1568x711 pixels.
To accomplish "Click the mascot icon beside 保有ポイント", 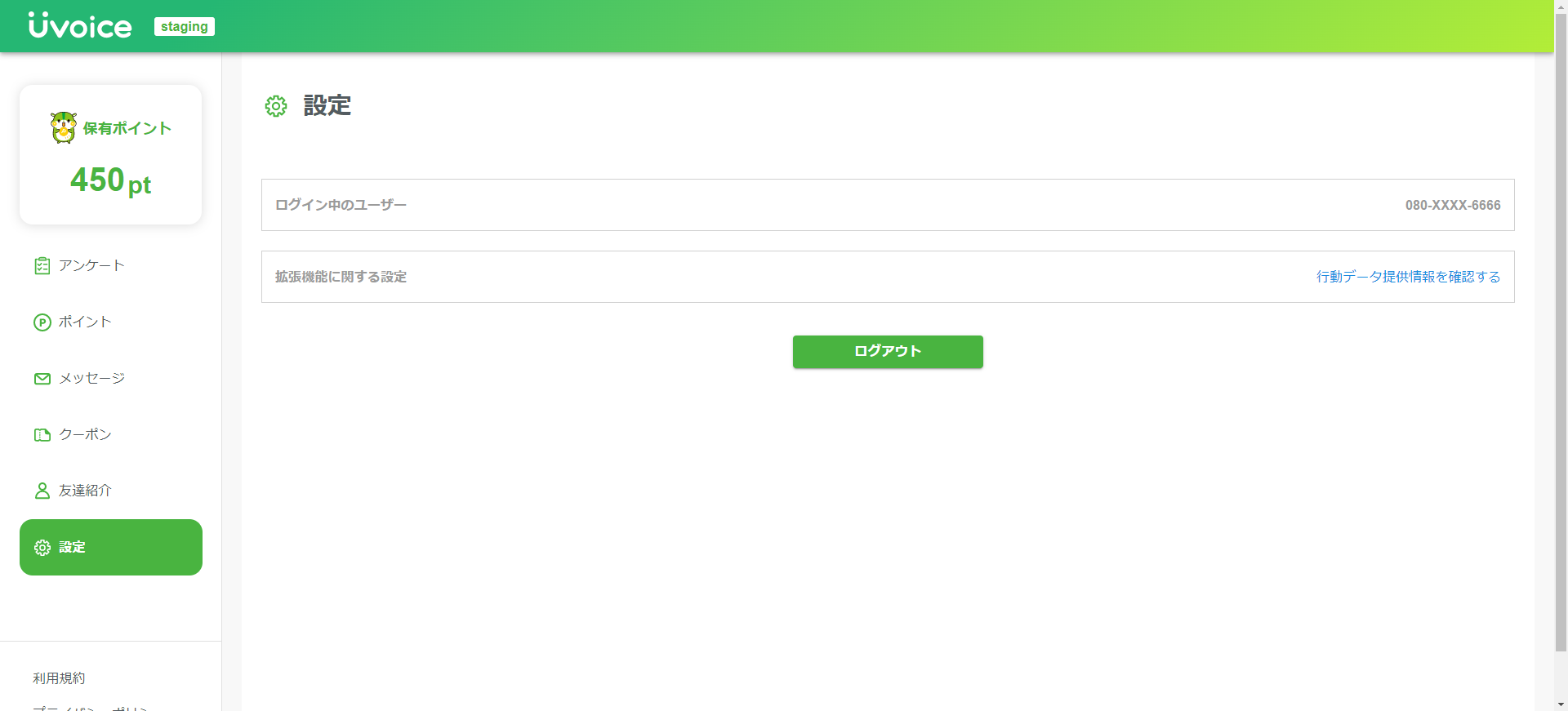I will [x=64, y=128].
